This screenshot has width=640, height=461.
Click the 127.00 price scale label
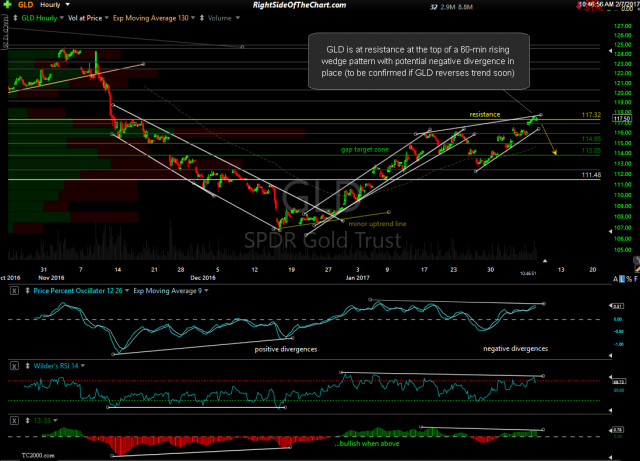click(623, 26)
